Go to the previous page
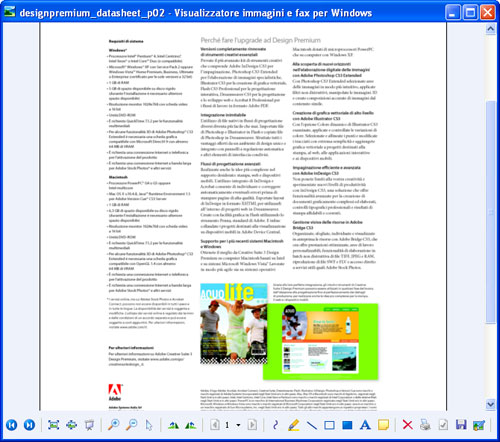 pyautogui.click(x=215, y=425)
